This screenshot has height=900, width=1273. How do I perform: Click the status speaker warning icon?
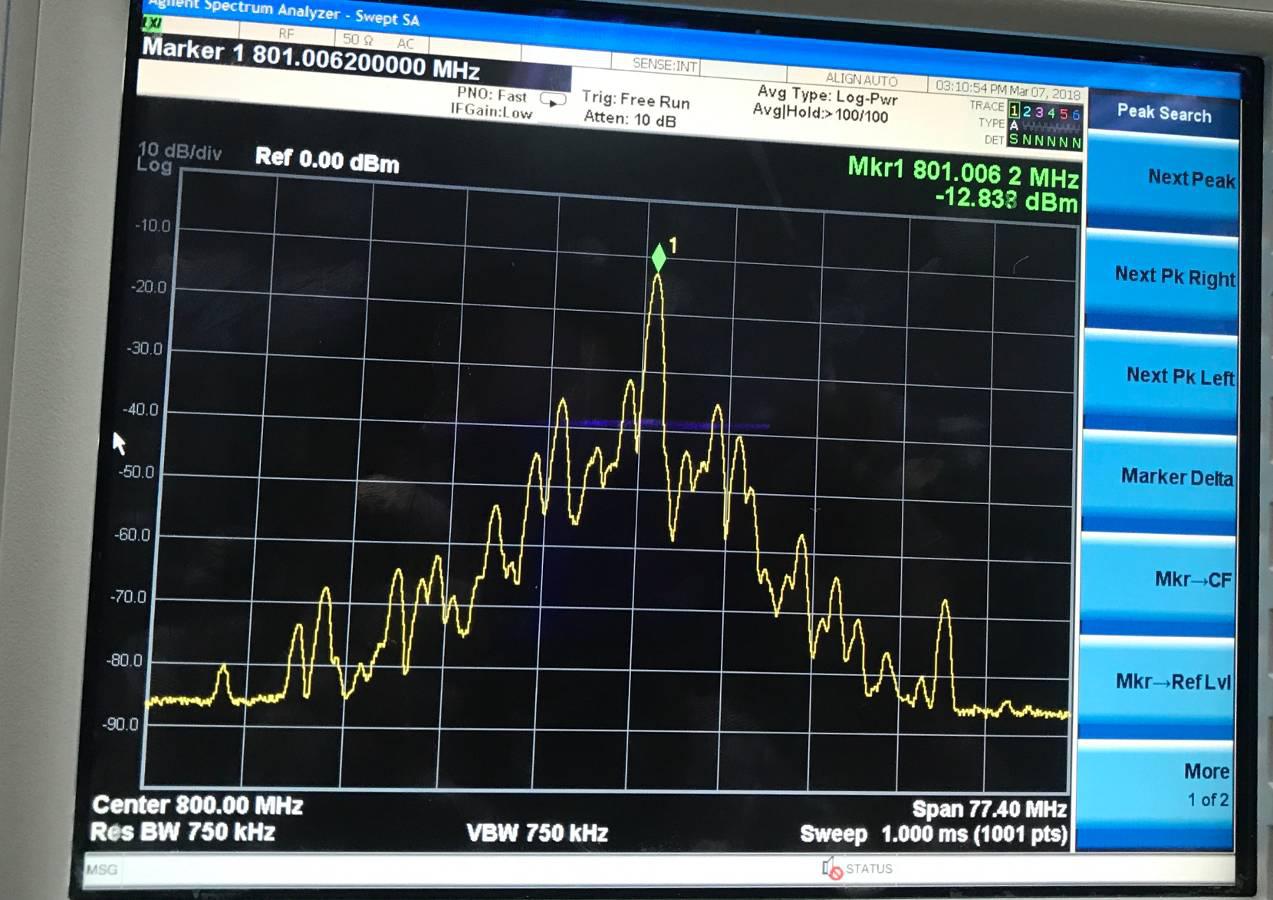832,868
